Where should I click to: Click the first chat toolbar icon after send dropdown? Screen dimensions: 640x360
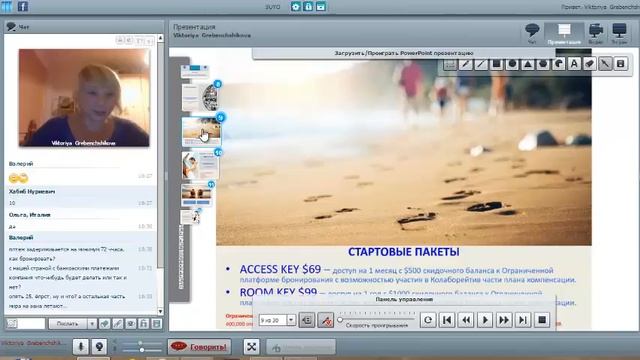pos(105,324)
